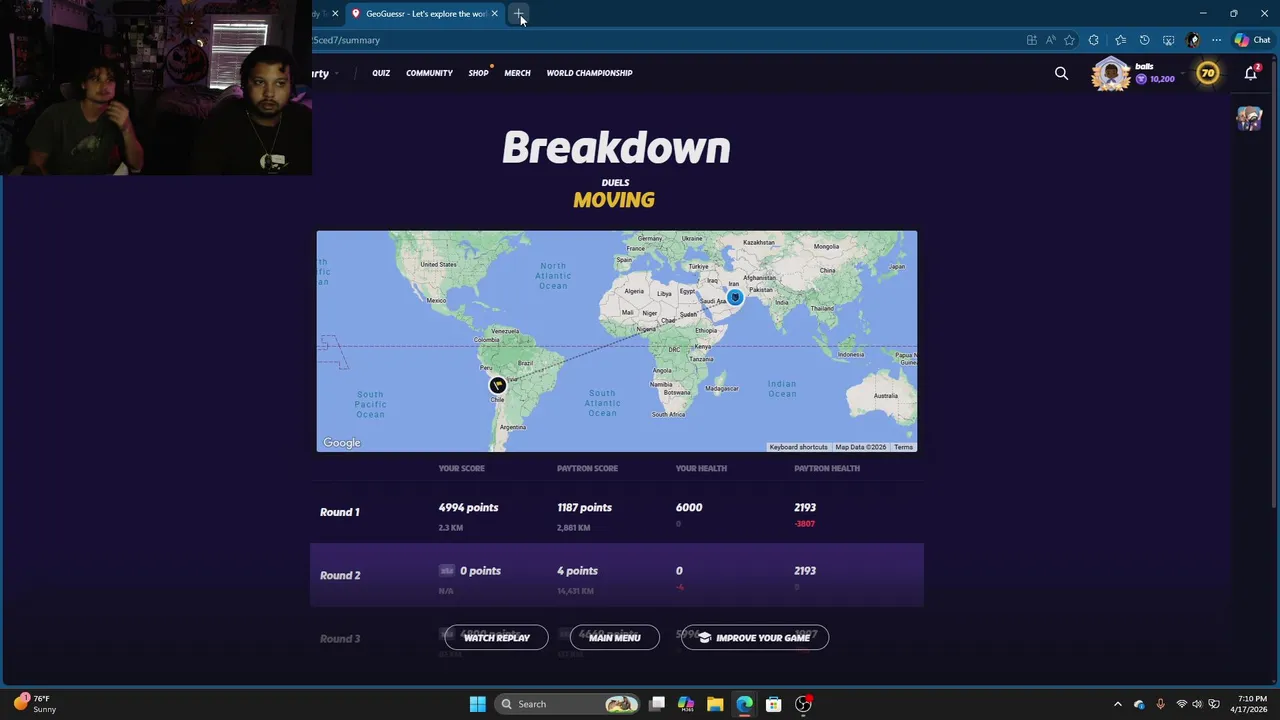Click Microsoft Edge taskbar icon
The image size is (1280, 720).
click(x=744, y=704)
